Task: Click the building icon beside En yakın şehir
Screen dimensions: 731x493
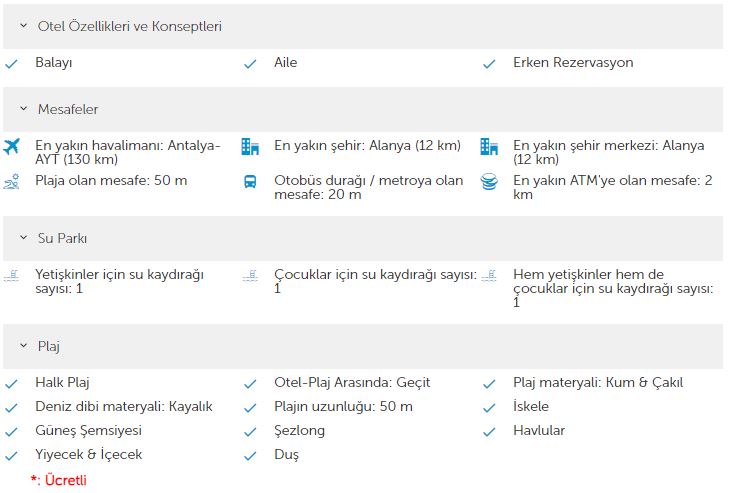Action: click(250, 146)
